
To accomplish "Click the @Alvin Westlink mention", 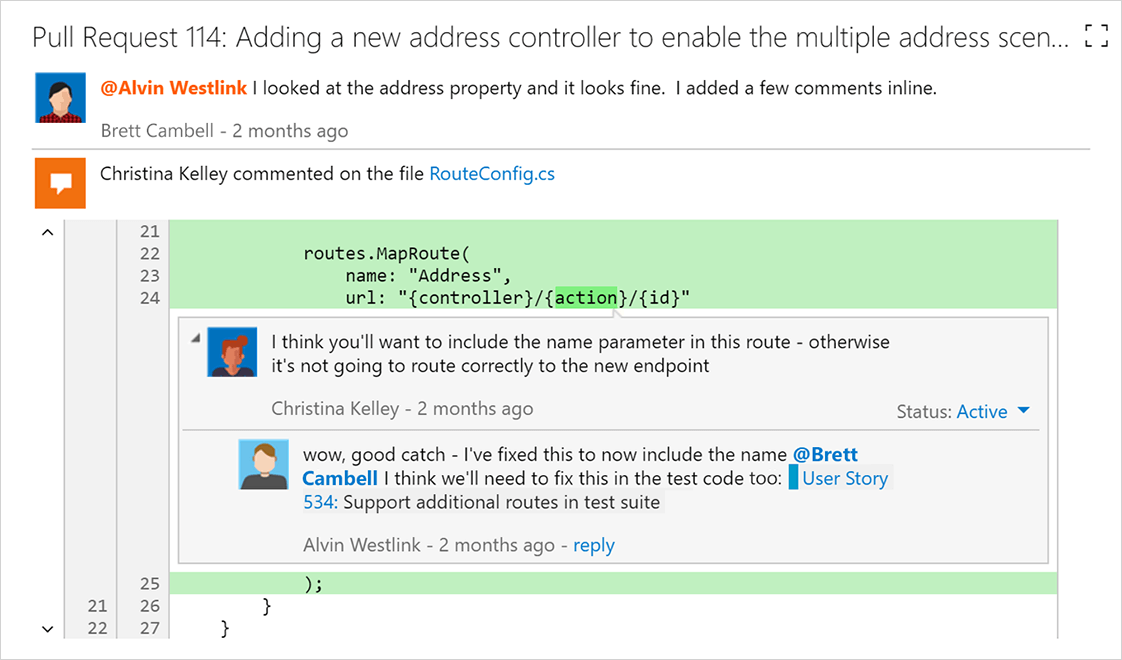I will coord(173,88).
